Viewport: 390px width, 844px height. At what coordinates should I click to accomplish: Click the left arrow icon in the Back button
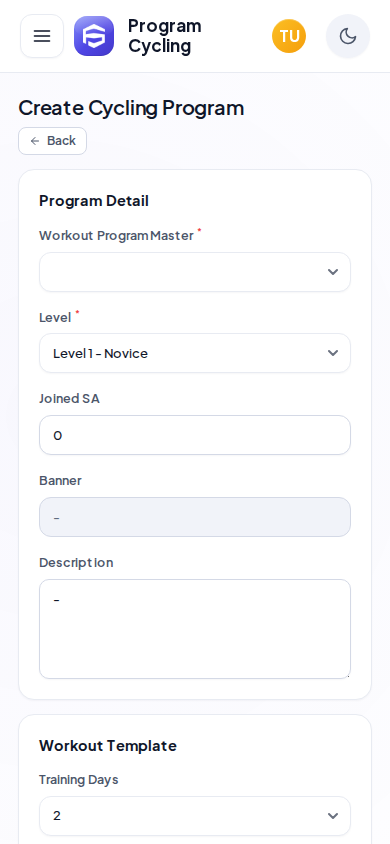point(35,141)
